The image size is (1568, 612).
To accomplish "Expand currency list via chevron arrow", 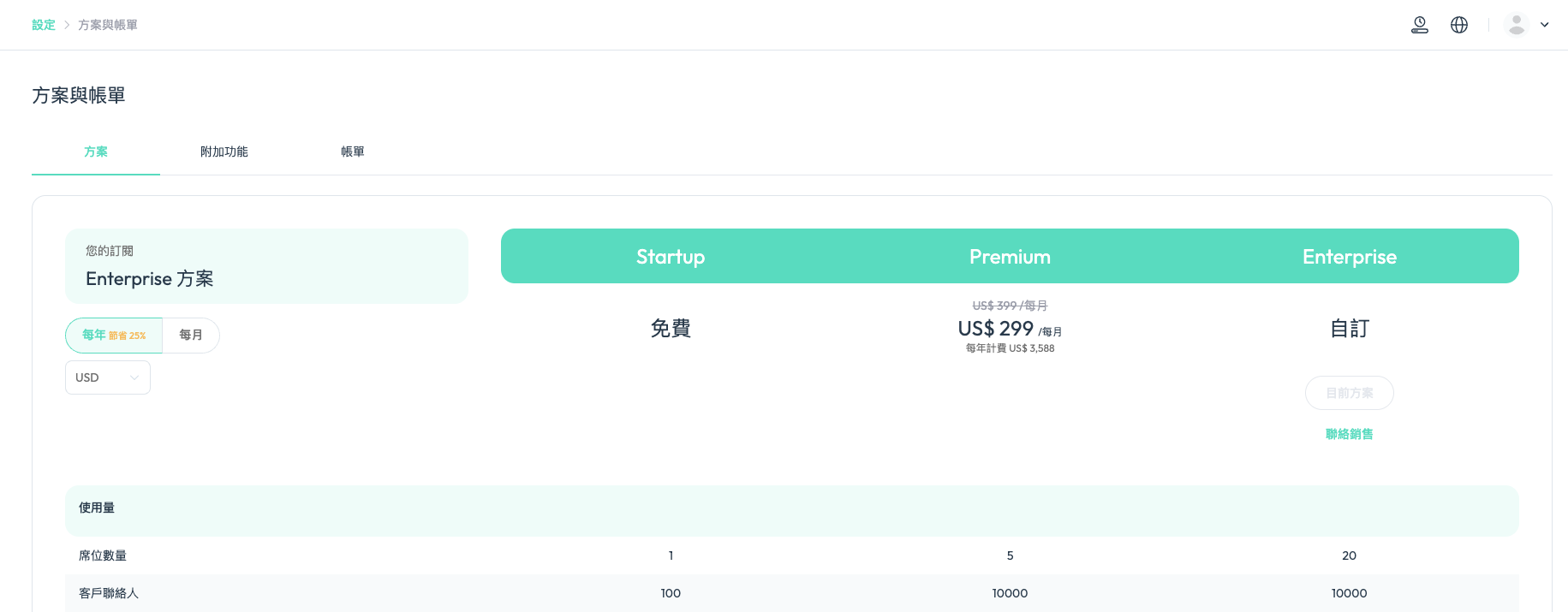I will coord(134,377).
